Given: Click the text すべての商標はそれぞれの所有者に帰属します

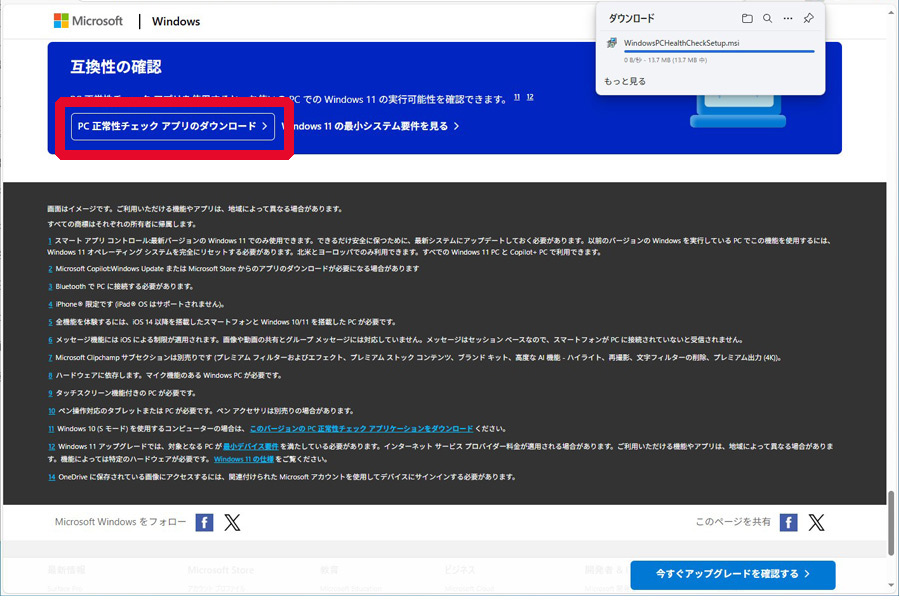Looking at the screenshot, I should [122, 224].
